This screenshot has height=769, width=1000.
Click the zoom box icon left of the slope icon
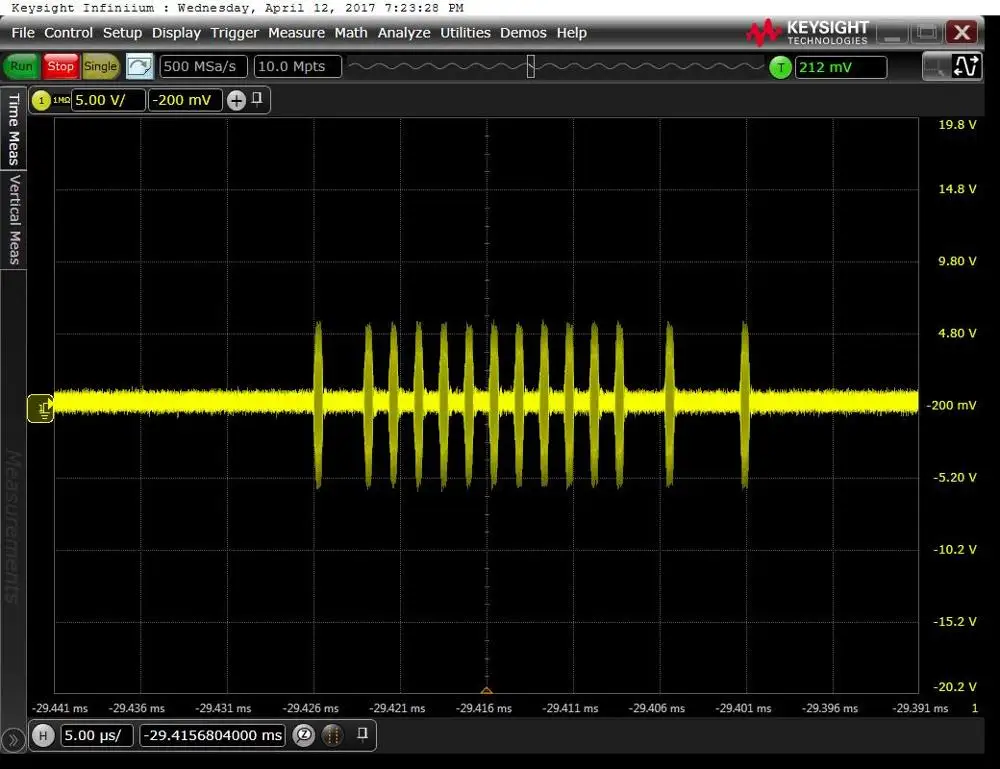click(x=936, y=66)
